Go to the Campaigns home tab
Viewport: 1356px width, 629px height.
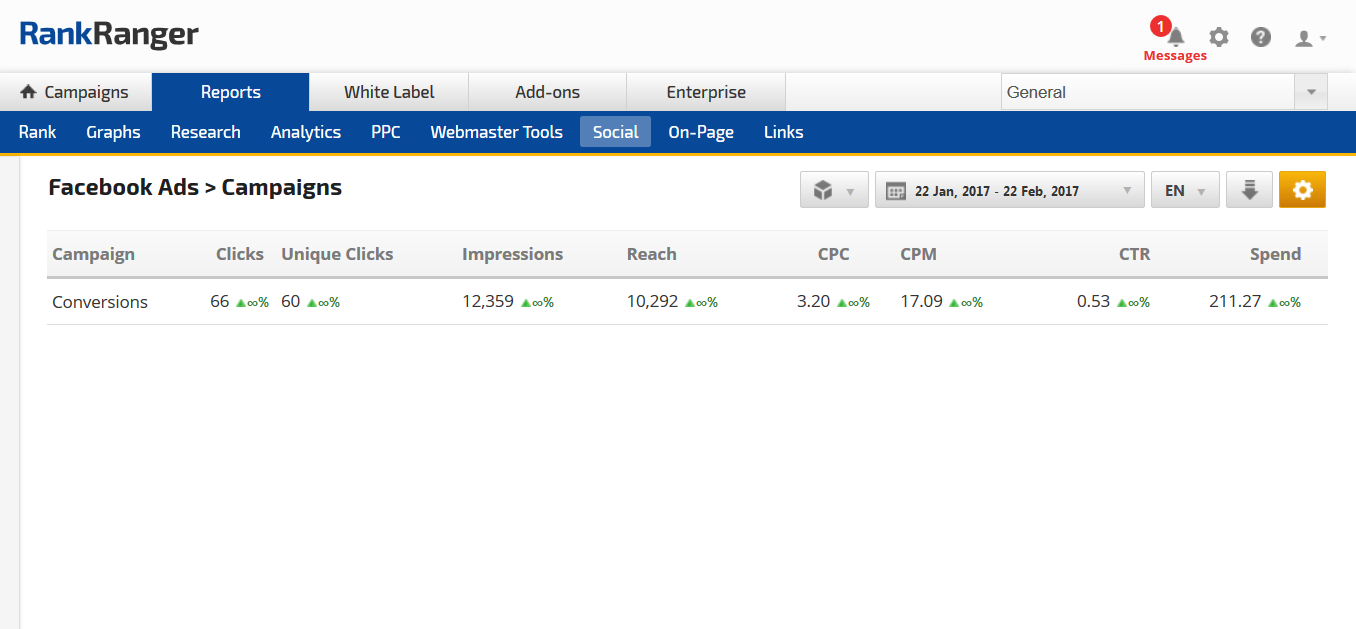coord(75,92)
